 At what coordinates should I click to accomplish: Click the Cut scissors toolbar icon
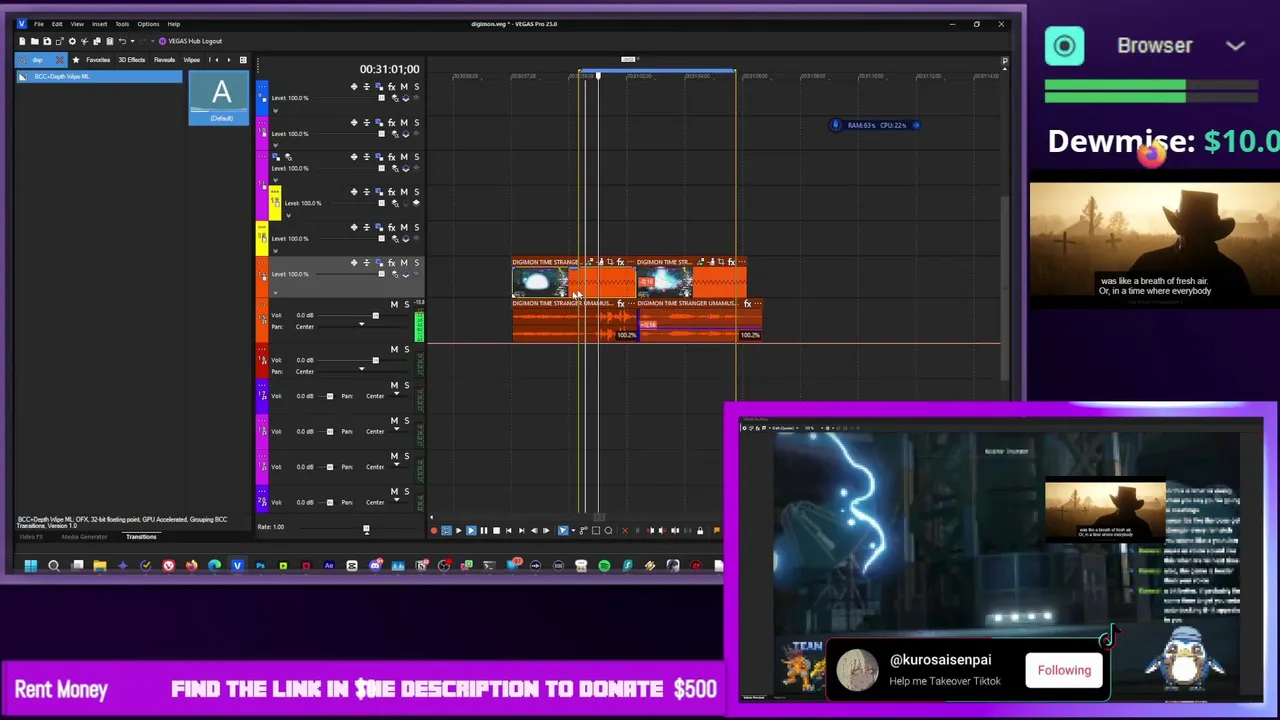(84, 41)
